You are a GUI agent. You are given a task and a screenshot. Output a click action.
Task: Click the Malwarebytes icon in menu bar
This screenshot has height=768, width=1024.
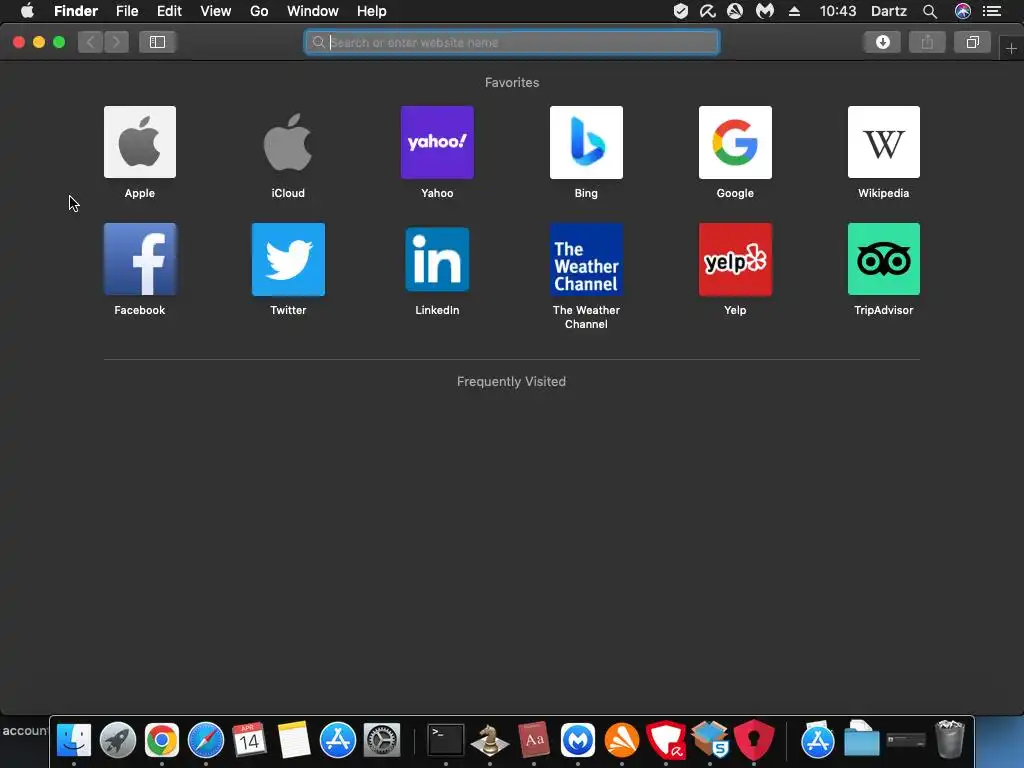point(765,11)
